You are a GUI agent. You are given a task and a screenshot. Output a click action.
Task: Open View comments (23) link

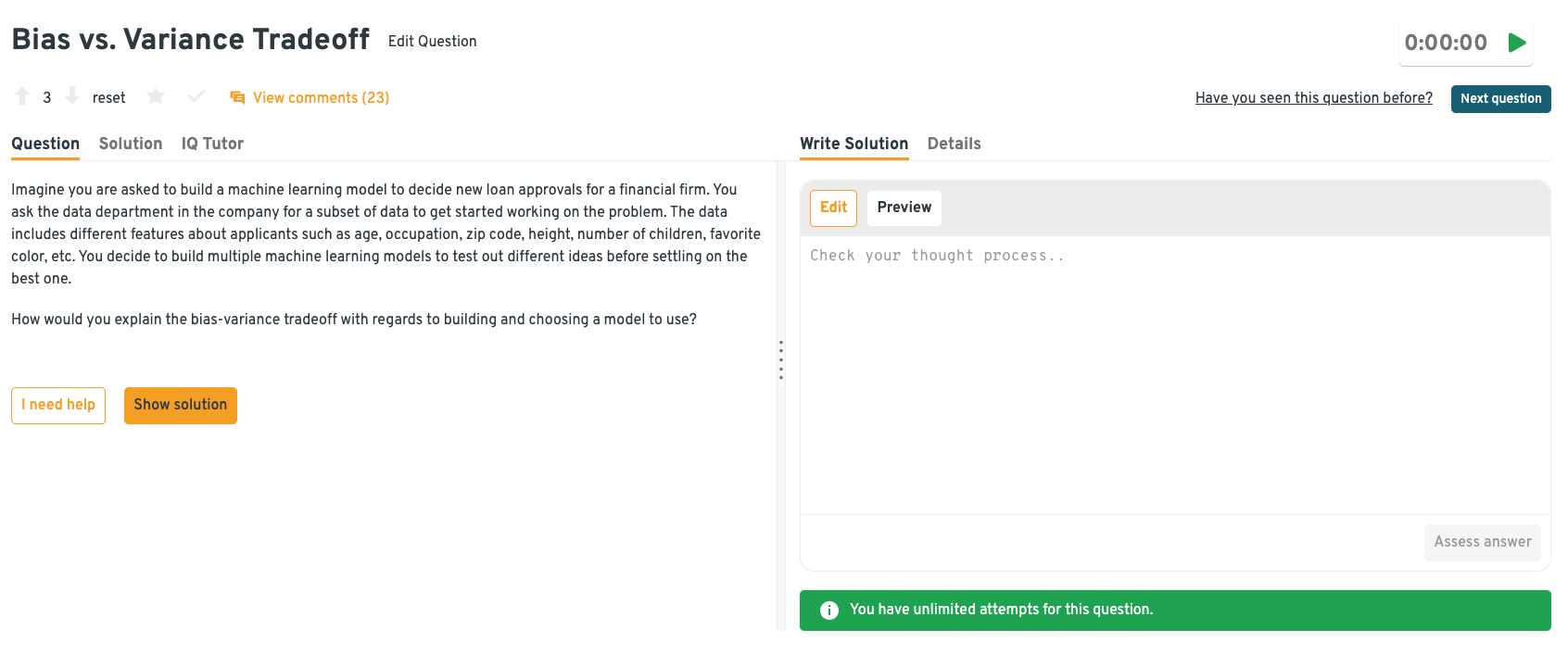coord(321,97)
